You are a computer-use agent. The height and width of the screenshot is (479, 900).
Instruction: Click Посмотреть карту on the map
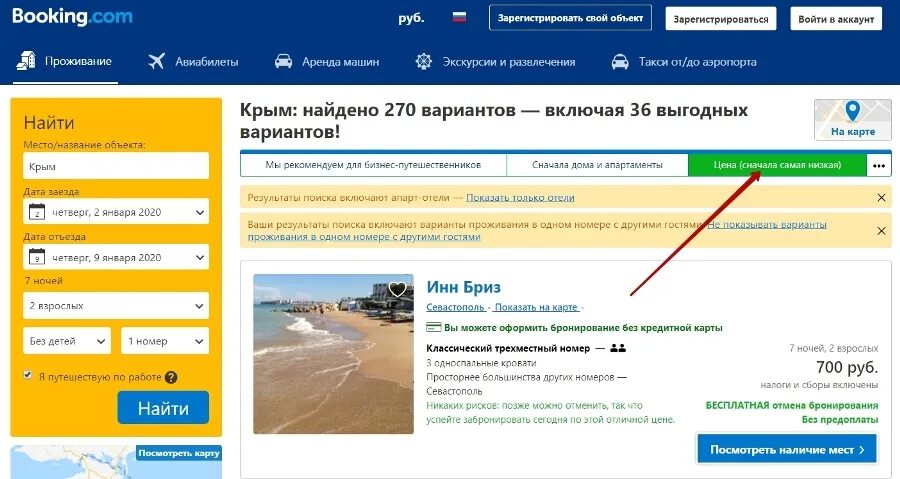tap(179, 453)
